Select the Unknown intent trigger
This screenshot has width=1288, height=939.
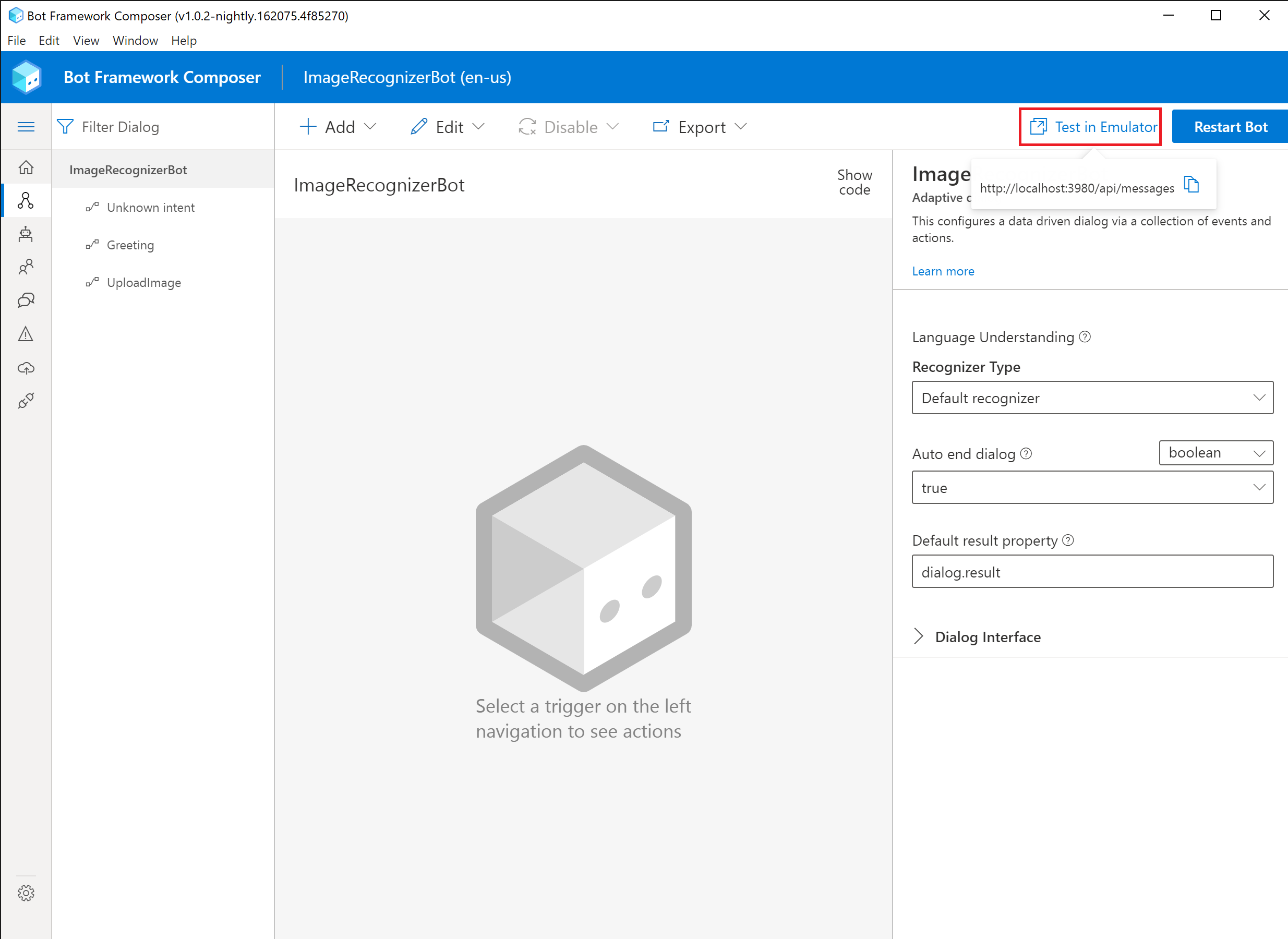click(163, 208)
